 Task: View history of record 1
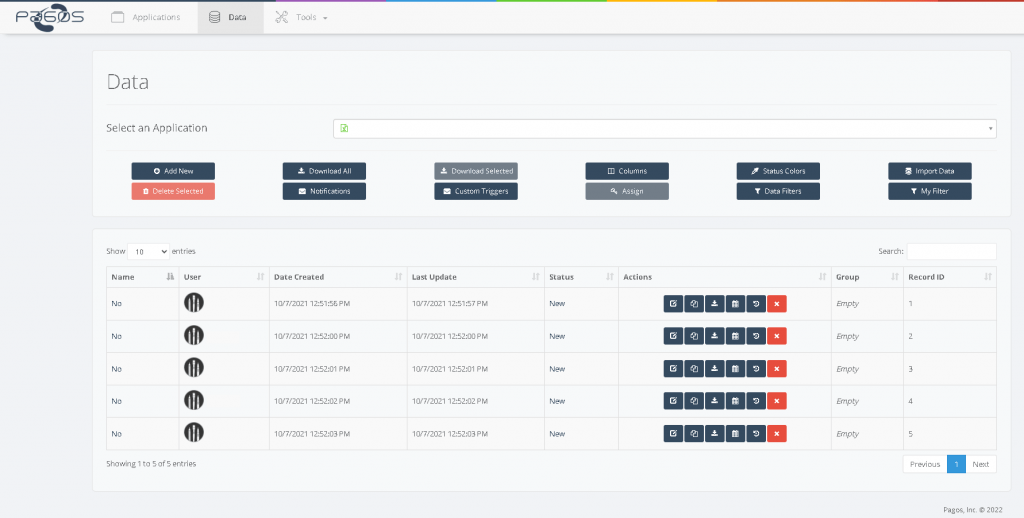pos(756,304)
